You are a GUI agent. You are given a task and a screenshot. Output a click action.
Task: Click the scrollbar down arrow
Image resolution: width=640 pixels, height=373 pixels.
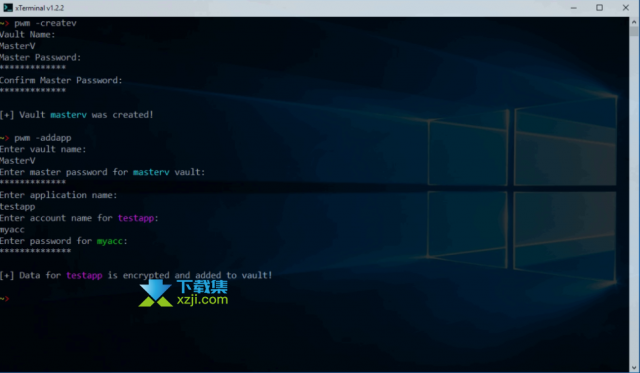click(634, 368)
